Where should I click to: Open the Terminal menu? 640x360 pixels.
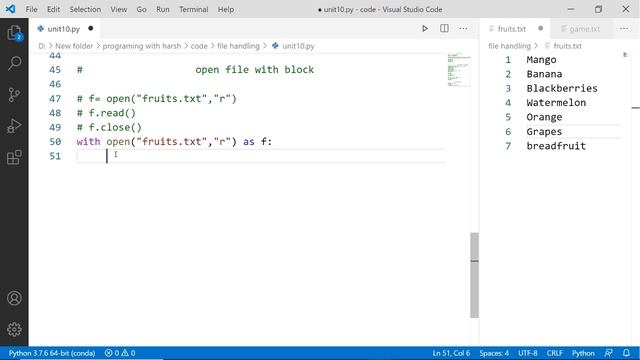[x=194, y=9]
